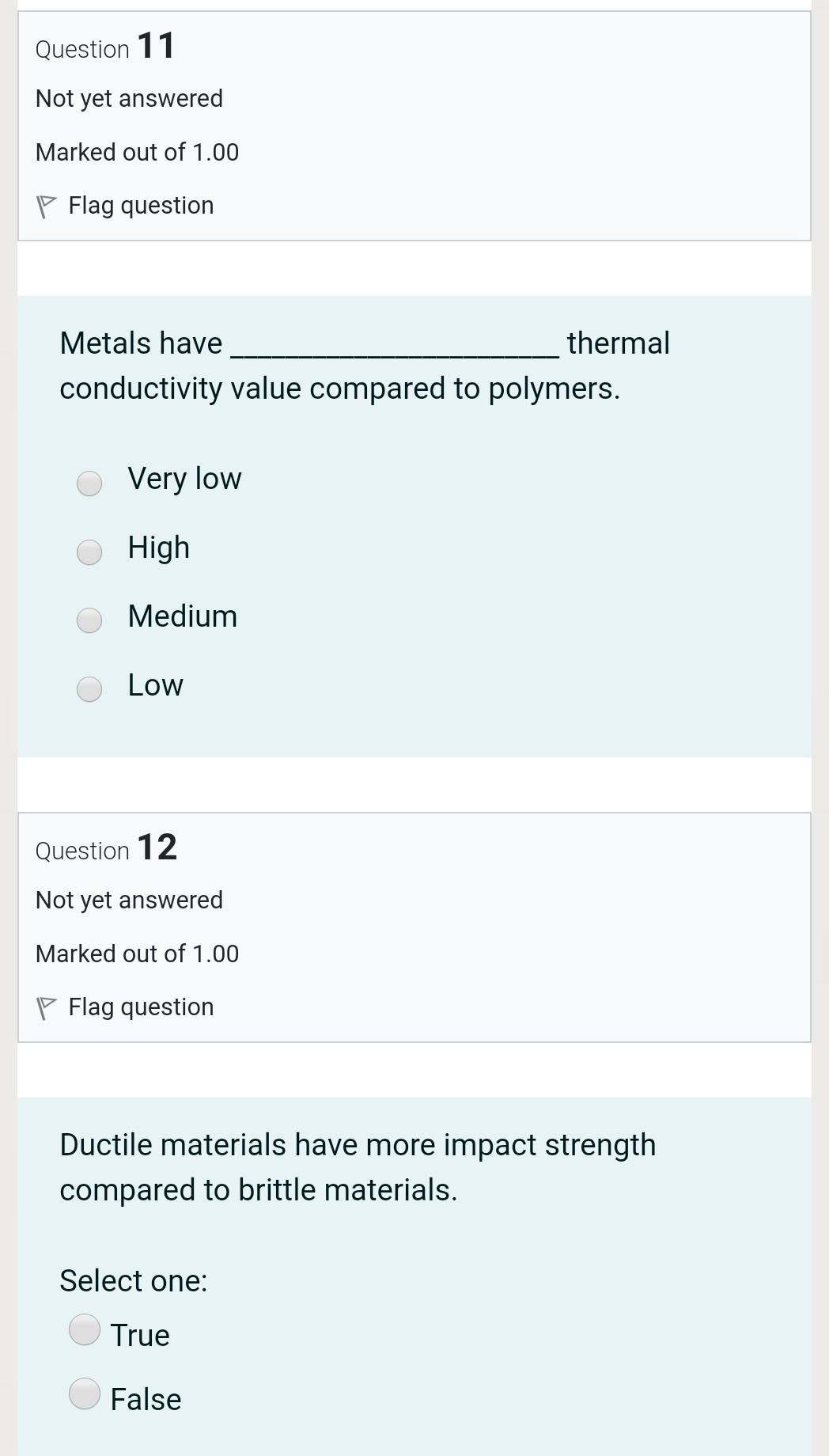Choose the 'Medium' radio button

click(x=89, y=620)
